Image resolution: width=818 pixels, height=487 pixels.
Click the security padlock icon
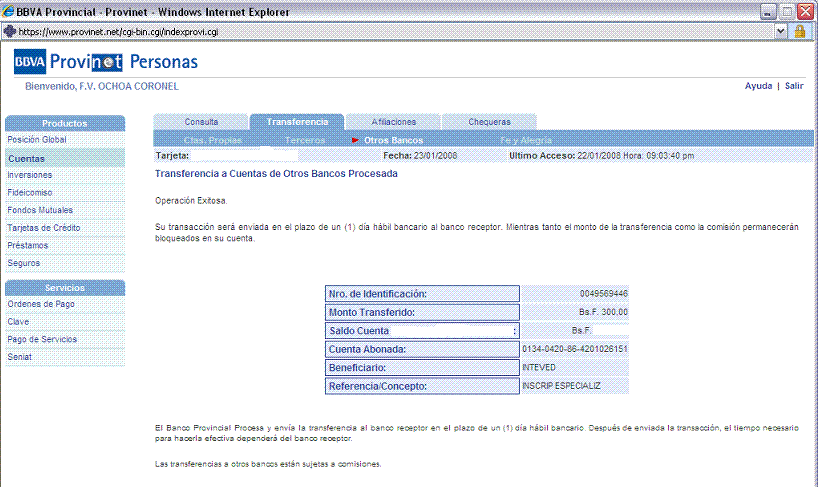(x=800, y=31)
